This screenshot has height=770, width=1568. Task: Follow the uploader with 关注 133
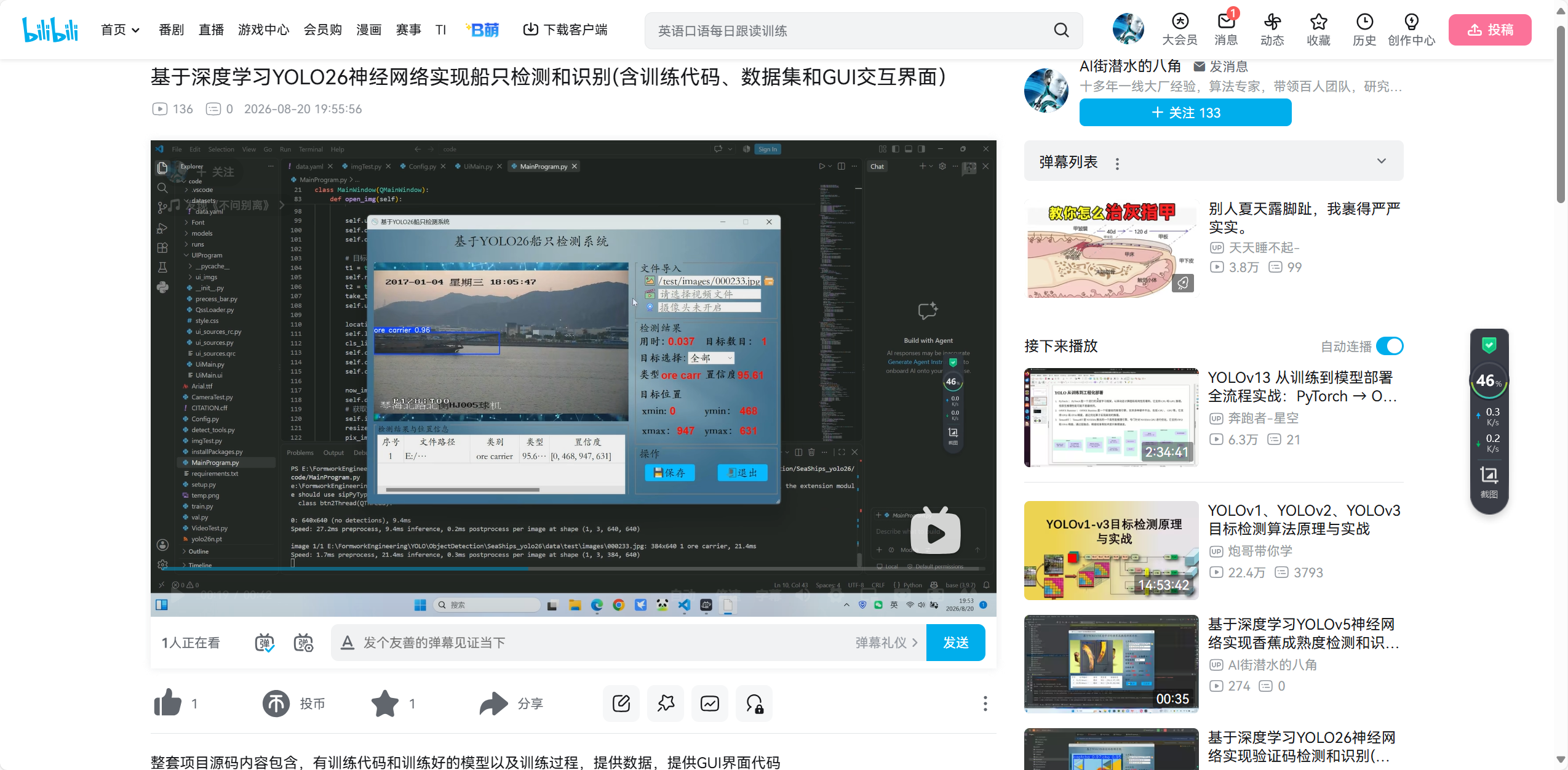pyautogui.click(x=1185, y=113)
